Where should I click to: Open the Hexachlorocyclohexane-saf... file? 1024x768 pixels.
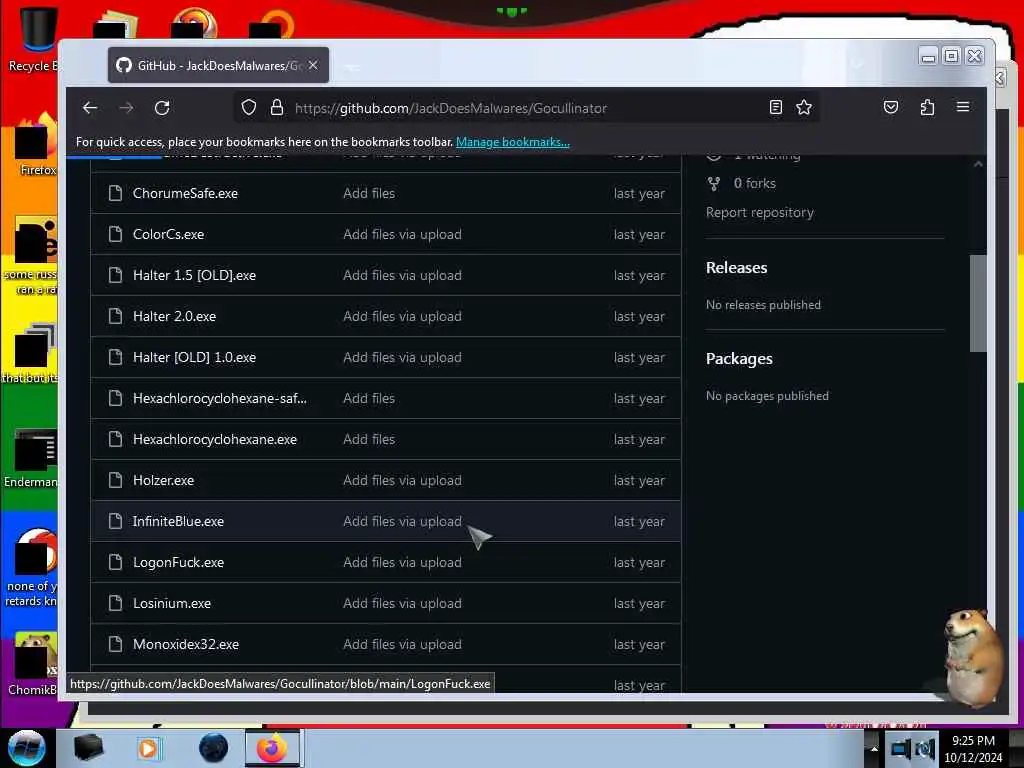tap(220, 398)
